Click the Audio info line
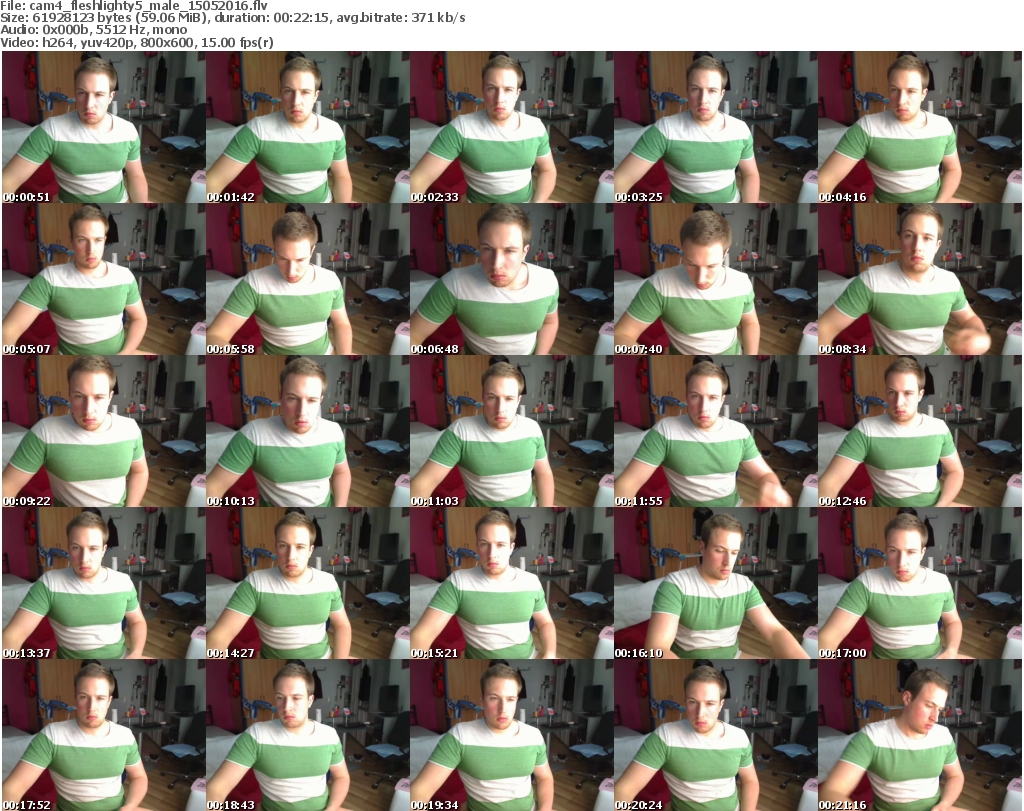 pos(93,30)
